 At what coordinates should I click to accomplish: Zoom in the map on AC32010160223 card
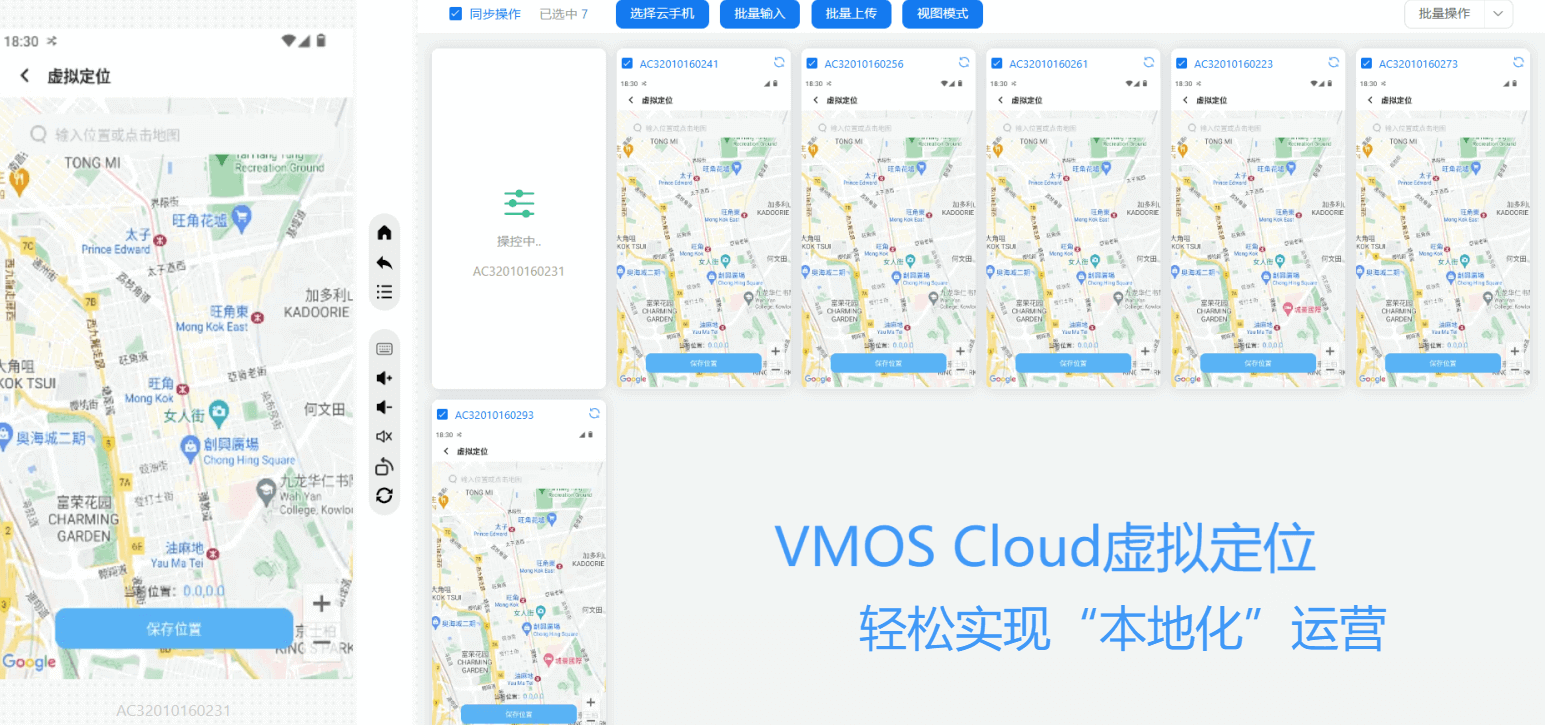coord(1329,352)
